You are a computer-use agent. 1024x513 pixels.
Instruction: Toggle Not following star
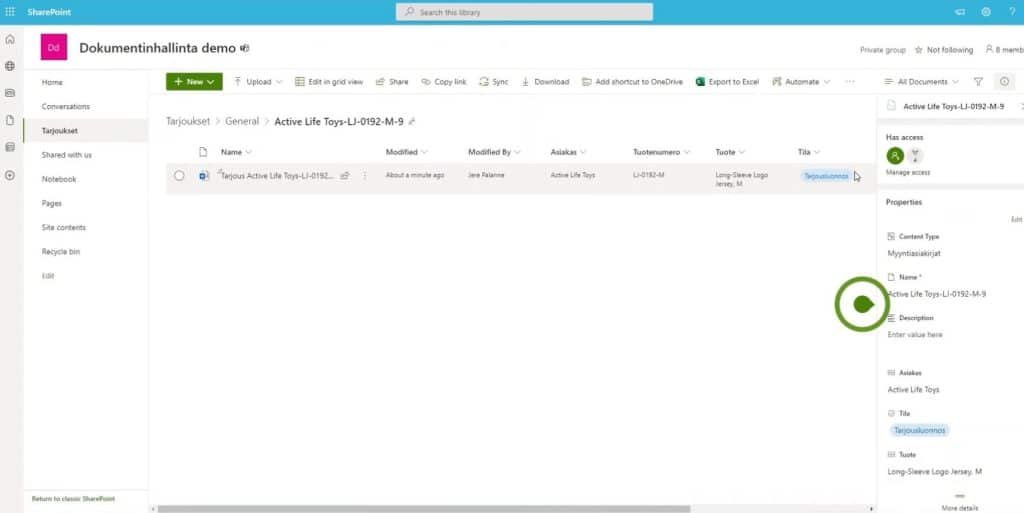click(944, 50)
